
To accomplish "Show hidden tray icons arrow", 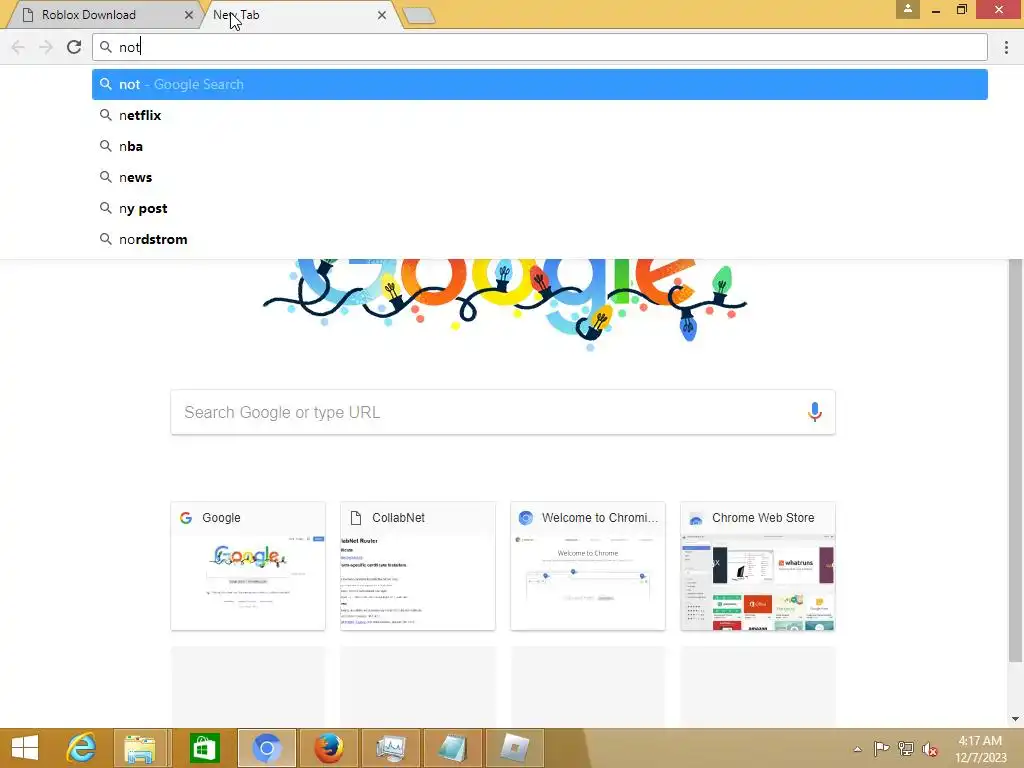I will [857, 749].
